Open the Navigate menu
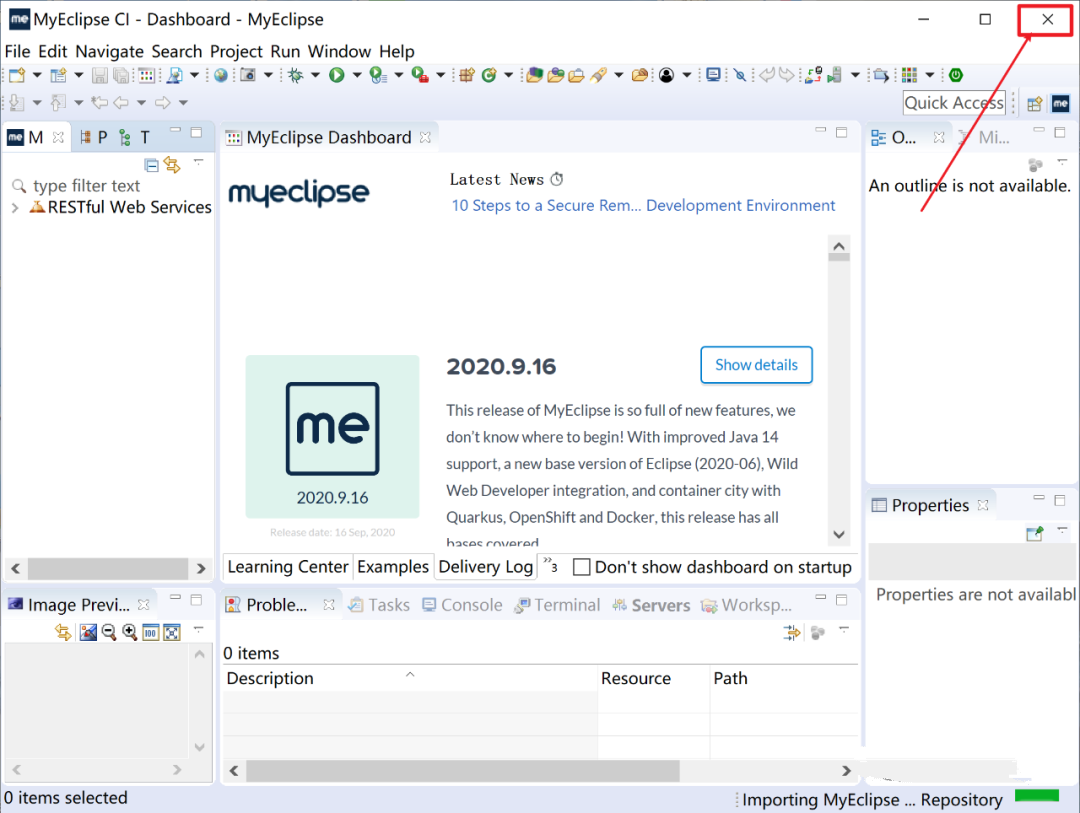The width and height of the screenshot is (1080, 813). pyautogui.click(x=110, y=52)
